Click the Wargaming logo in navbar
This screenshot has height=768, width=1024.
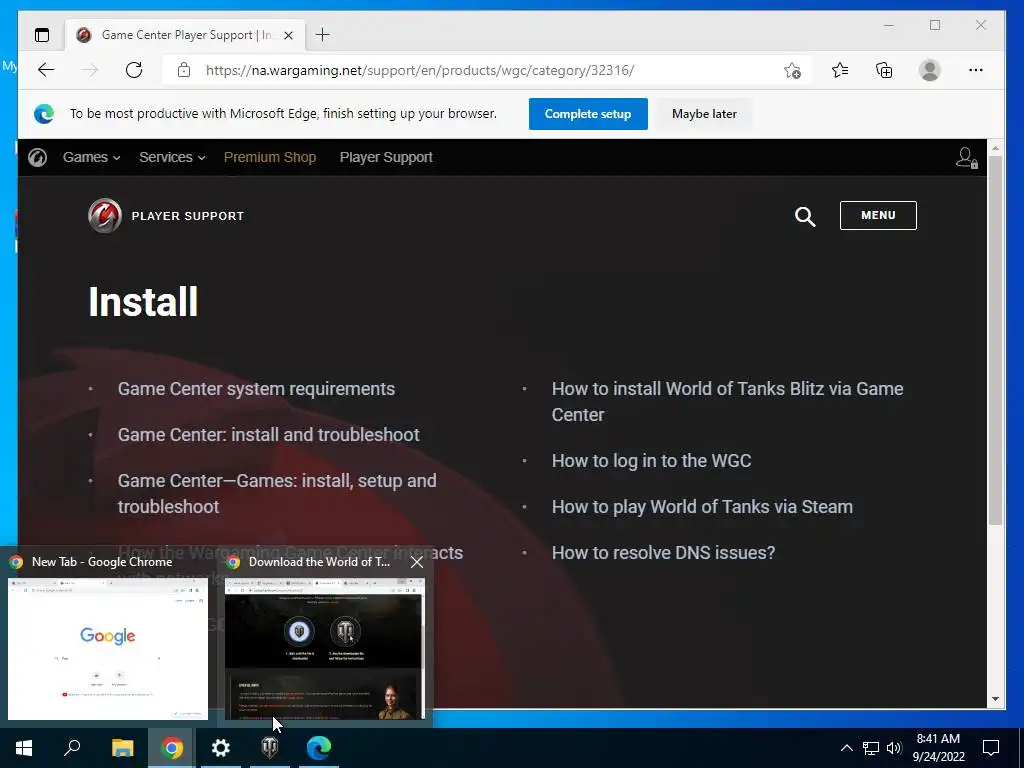(x=37, y=157)
